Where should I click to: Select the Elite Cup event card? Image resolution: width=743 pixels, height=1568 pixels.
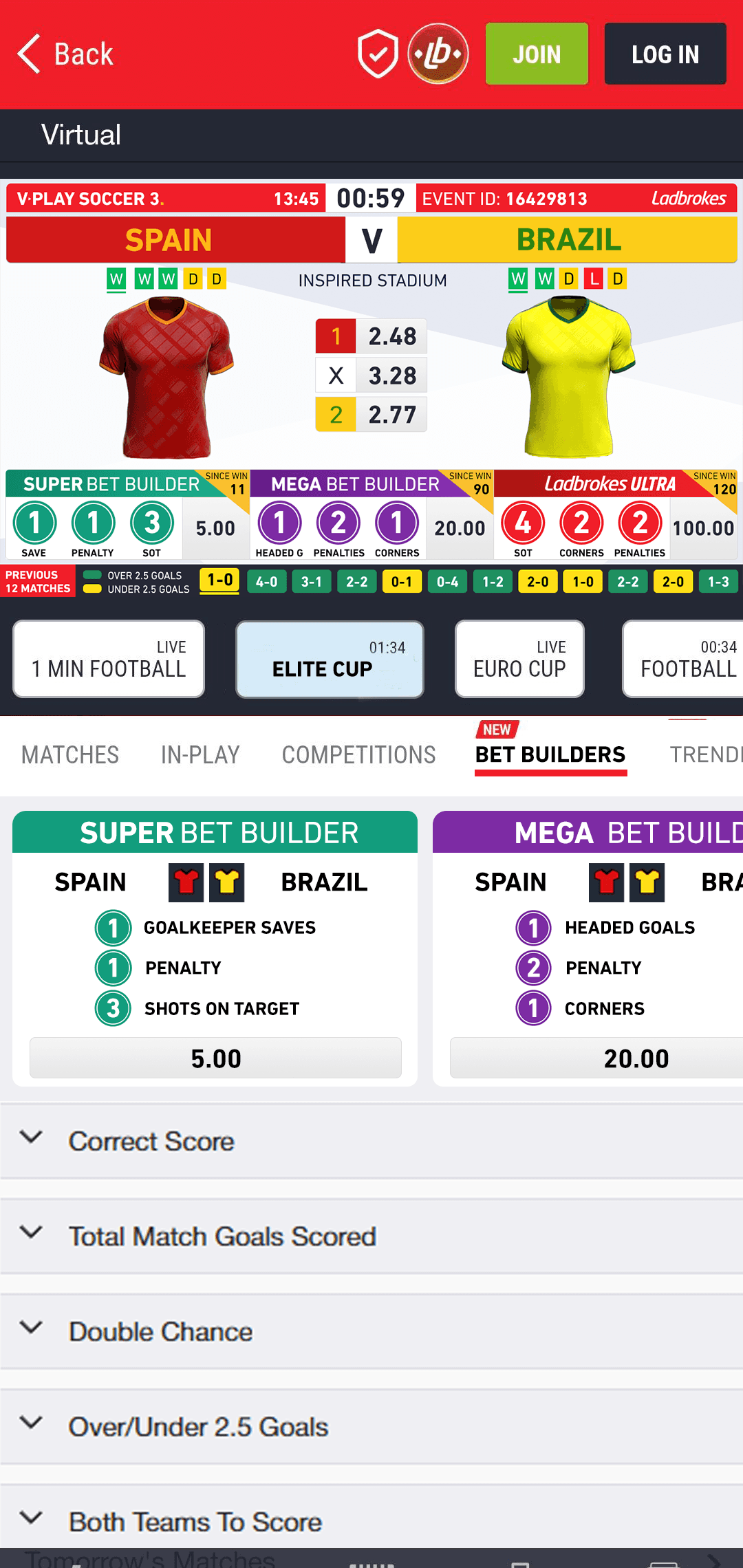pyautogui.click(x=330, y=660)
